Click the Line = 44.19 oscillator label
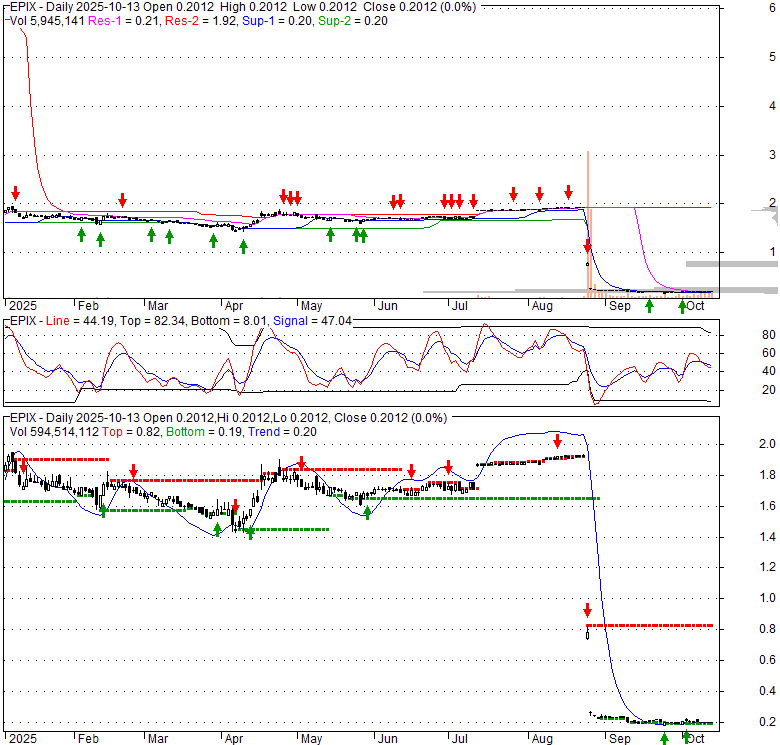 coord(74,322)
